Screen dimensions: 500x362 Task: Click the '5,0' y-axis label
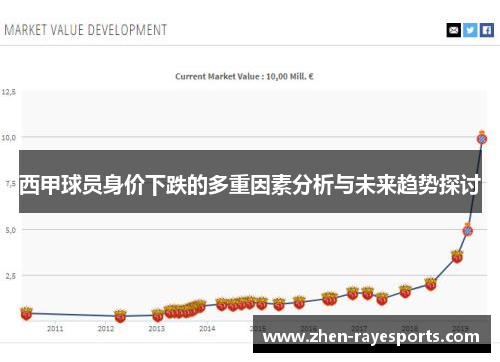point(10,230)
